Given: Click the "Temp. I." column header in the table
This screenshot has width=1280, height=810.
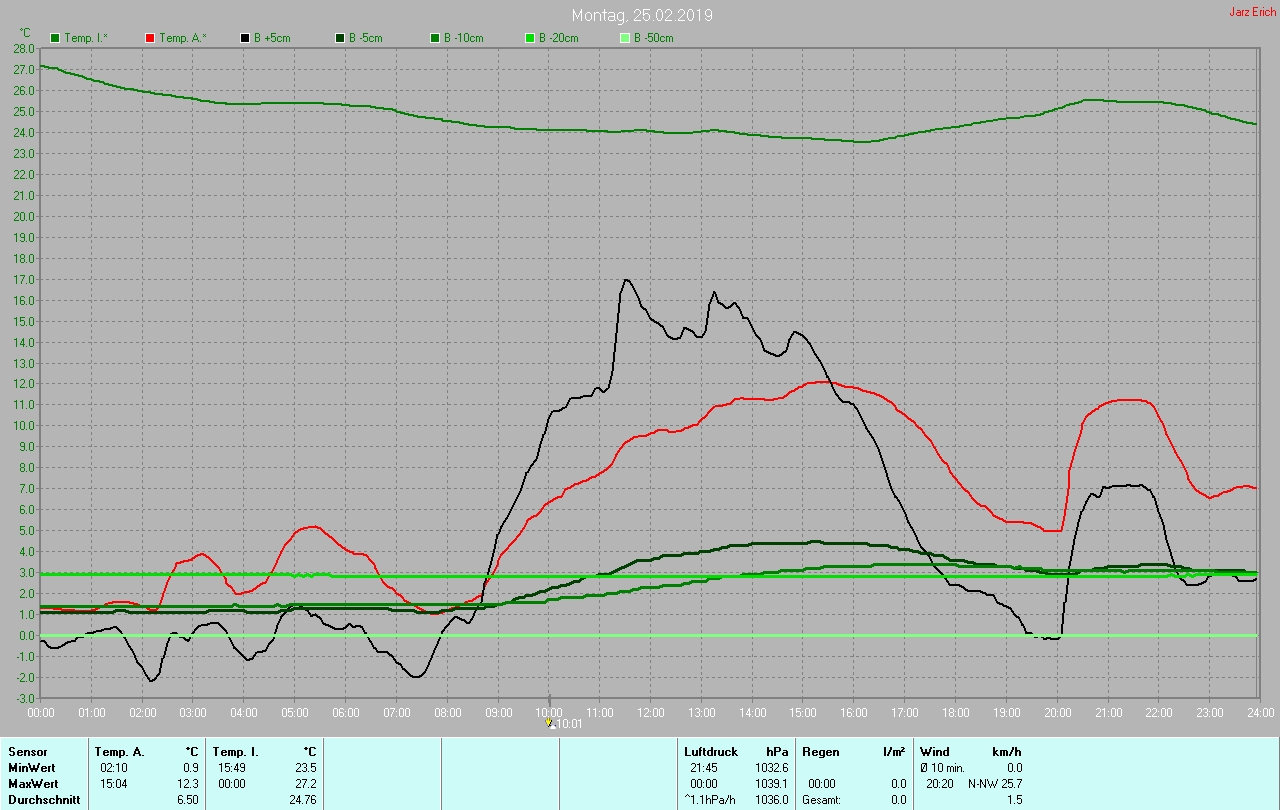Looking at the screenshot, I should coord(235,752).
